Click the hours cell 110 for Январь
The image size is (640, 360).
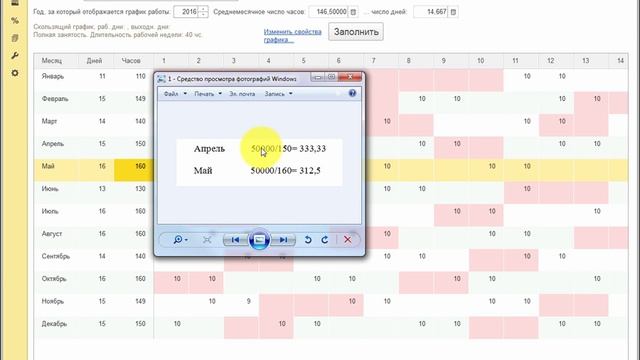(134, 80)
